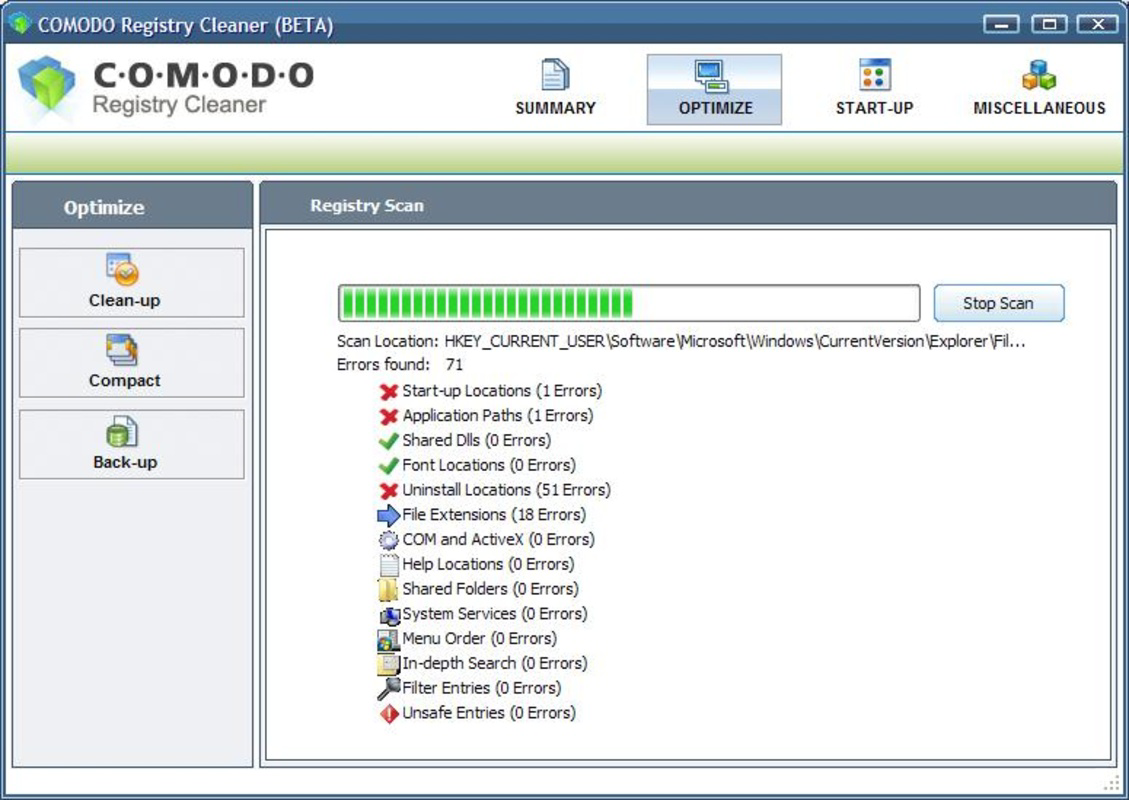The image size is (1129, 800).
Task: Click icon beside Menu Order
Action: 388,639
